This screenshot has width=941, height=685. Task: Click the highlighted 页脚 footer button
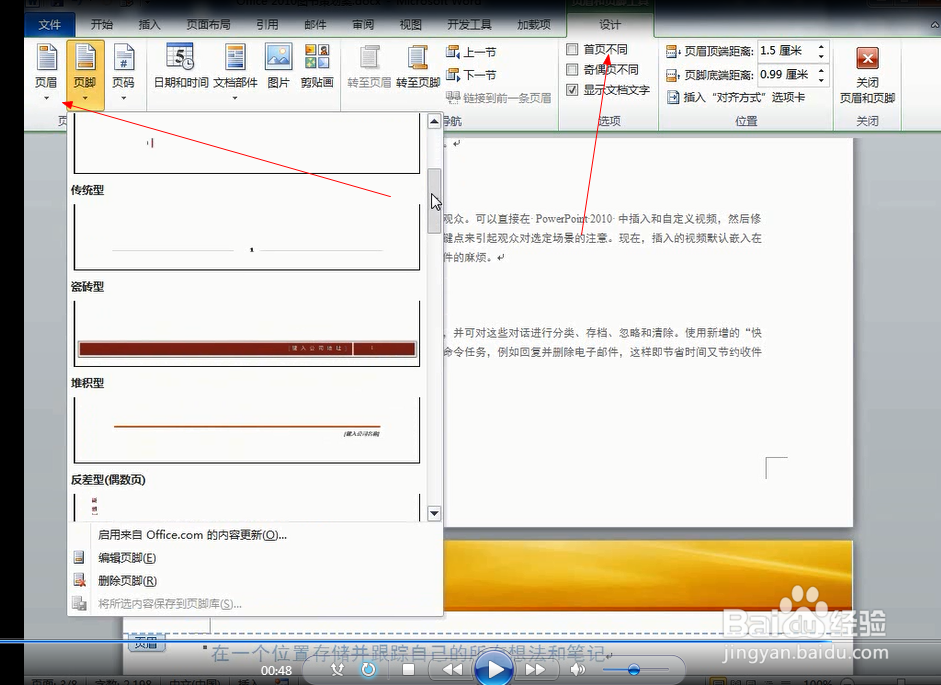click(85, 74)
